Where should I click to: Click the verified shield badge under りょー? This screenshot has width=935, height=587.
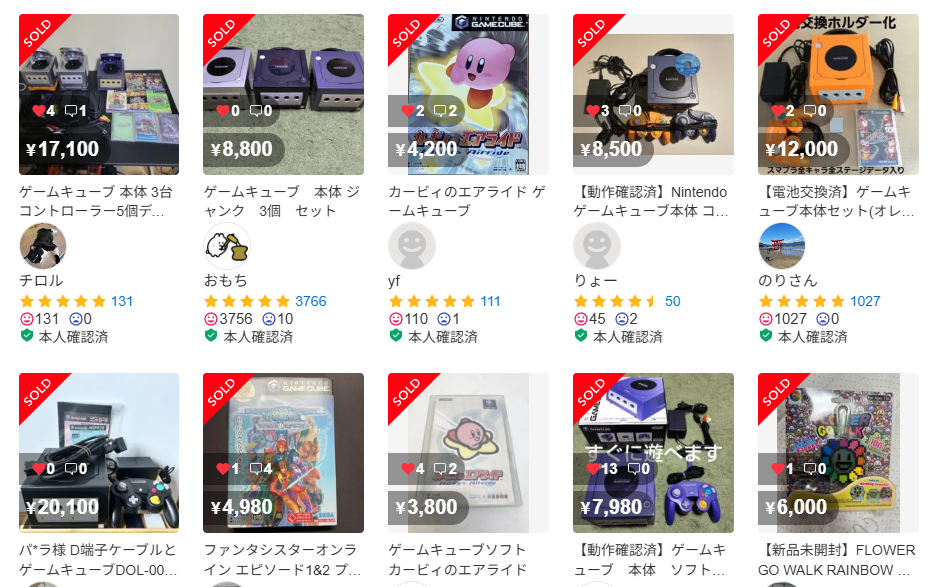[x=581, y=336]
